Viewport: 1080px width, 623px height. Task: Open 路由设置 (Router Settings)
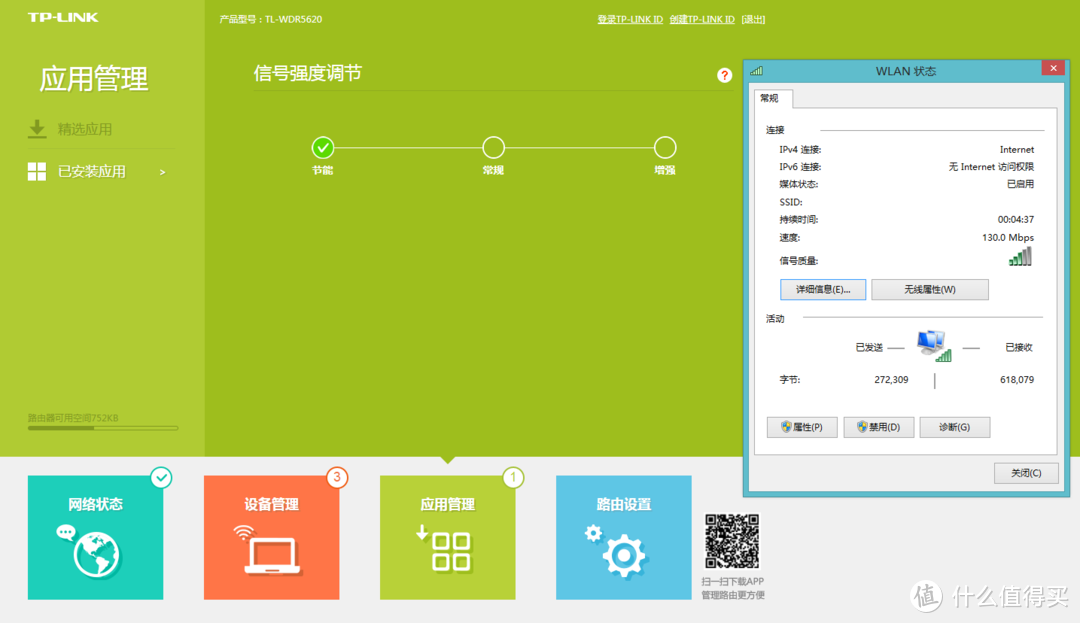[x=623, y=537]
